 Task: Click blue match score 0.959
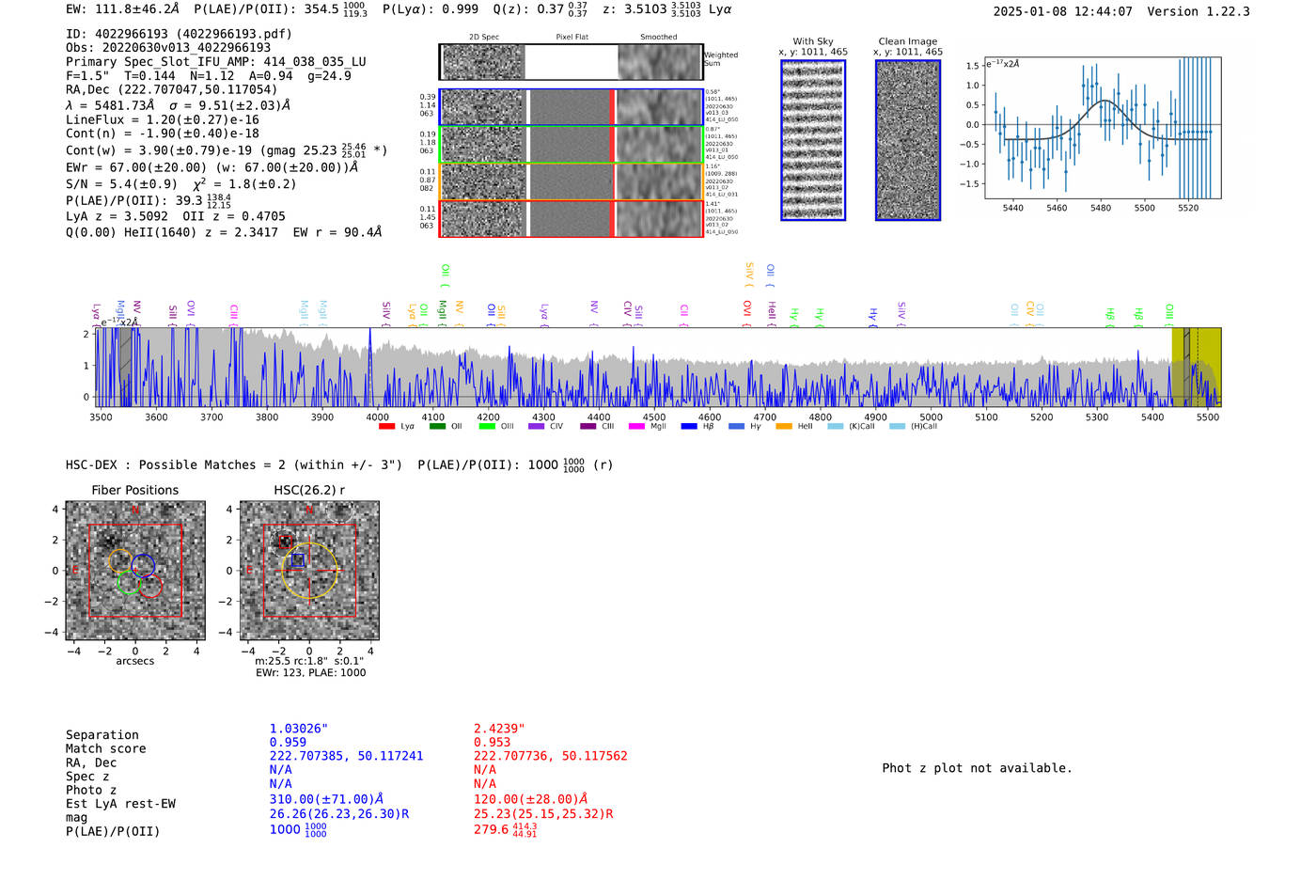tap(288, 742)
